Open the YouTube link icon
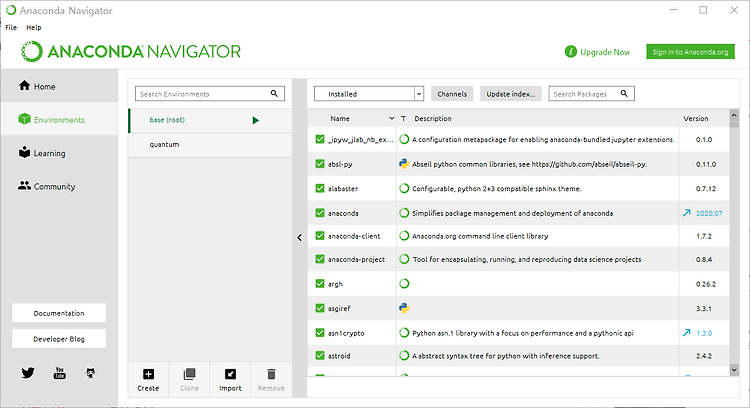 pyautogui.click(x=59, y=373)
